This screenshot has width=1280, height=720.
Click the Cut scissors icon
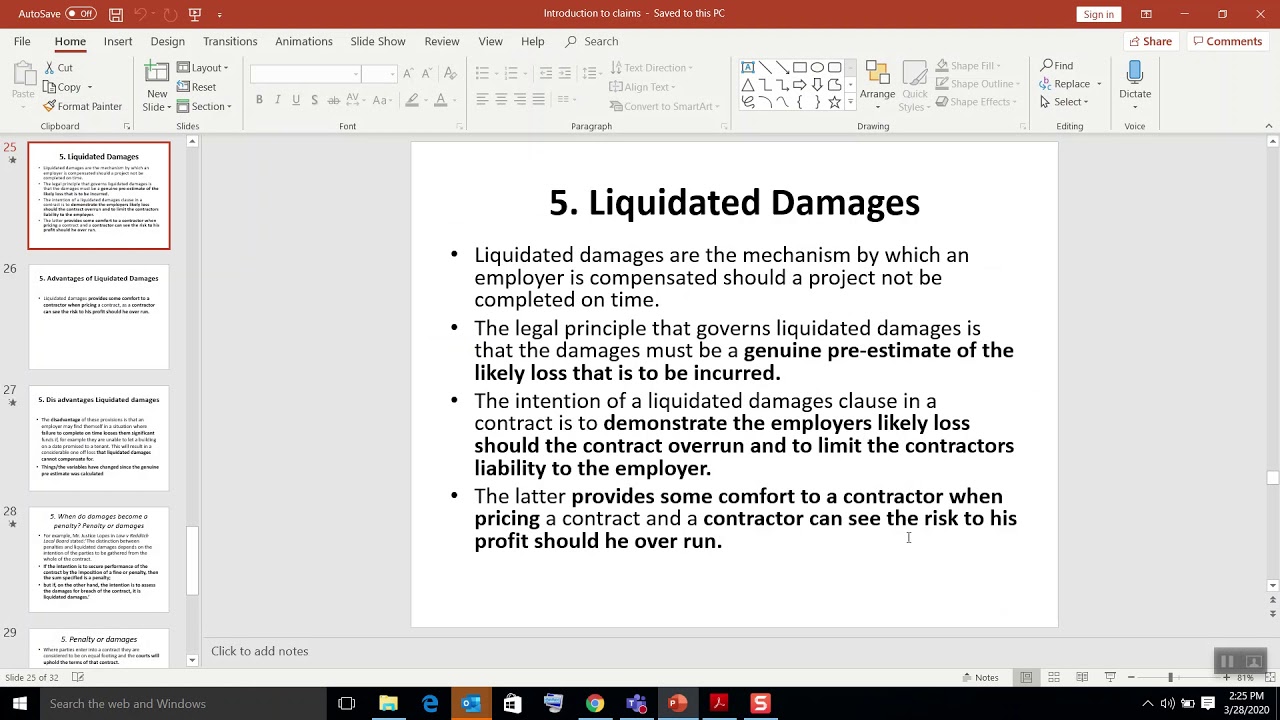(49, 68)
